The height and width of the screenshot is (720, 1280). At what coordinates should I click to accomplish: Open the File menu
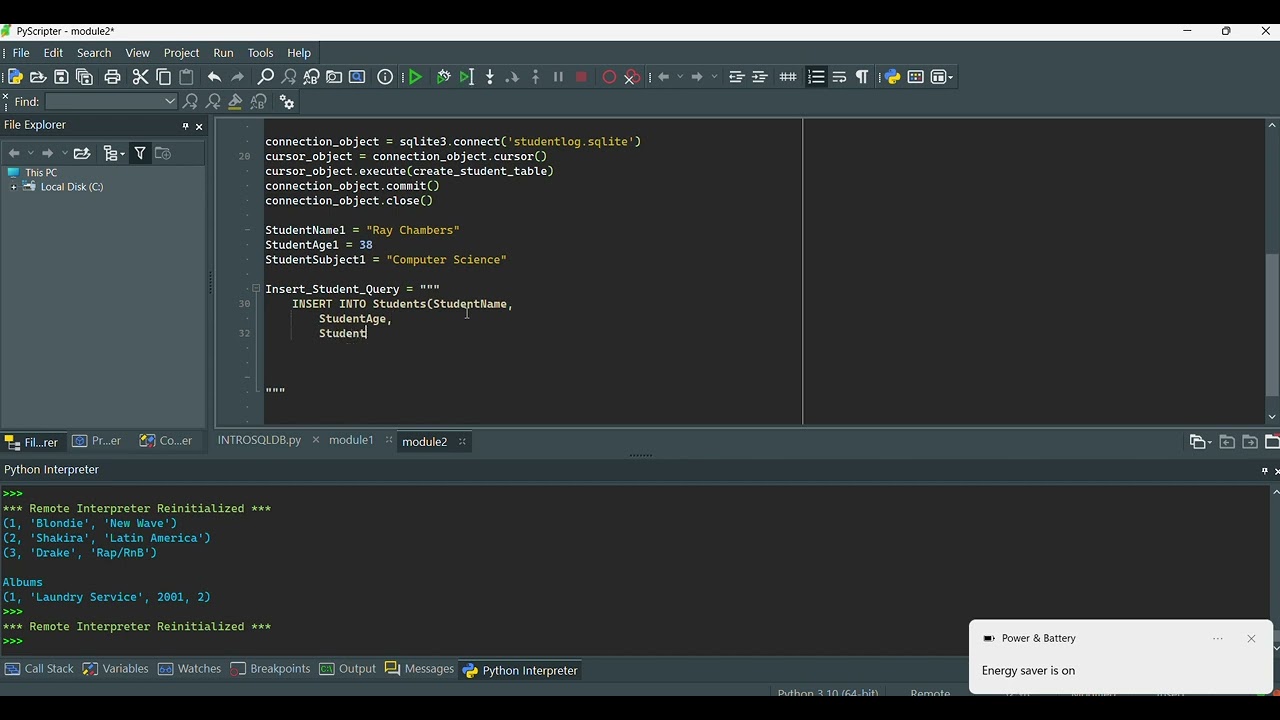21,53
